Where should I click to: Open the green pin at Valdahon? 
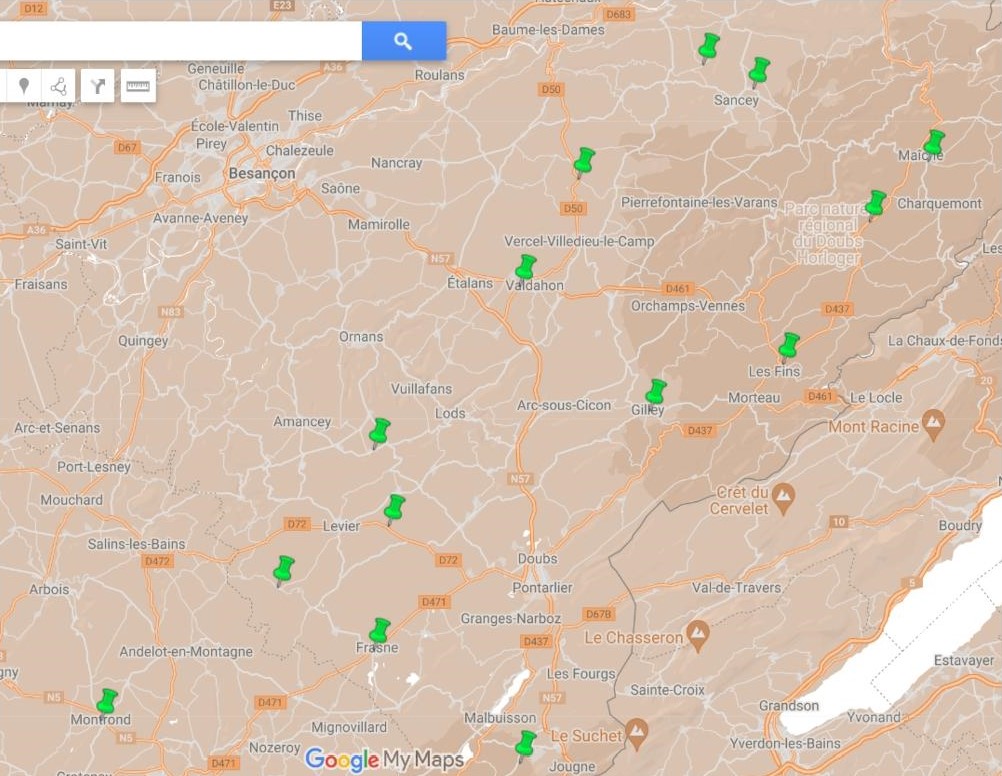click(x=525, y=266)
